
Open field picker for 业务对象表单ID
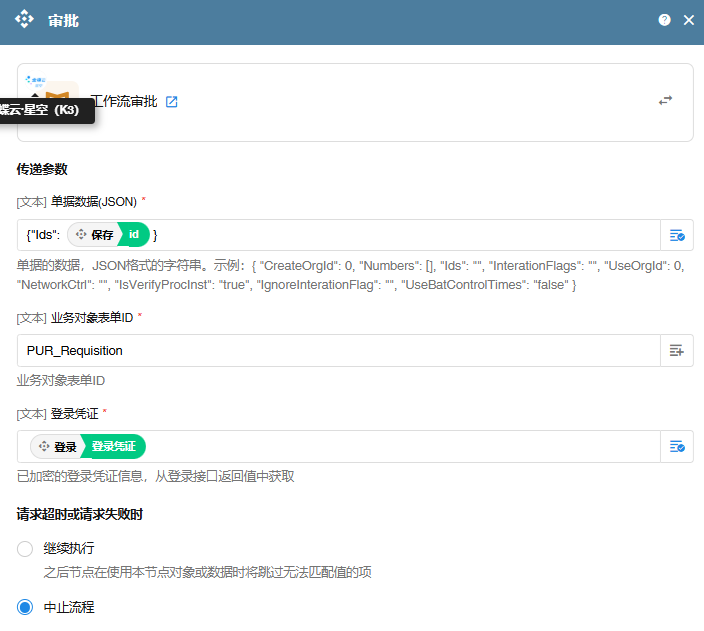click(677, 351)
